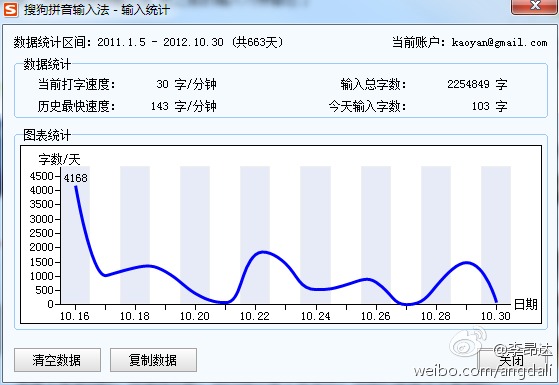
Task: Click the total input count 2254849
Action: [x=468, y=84]
